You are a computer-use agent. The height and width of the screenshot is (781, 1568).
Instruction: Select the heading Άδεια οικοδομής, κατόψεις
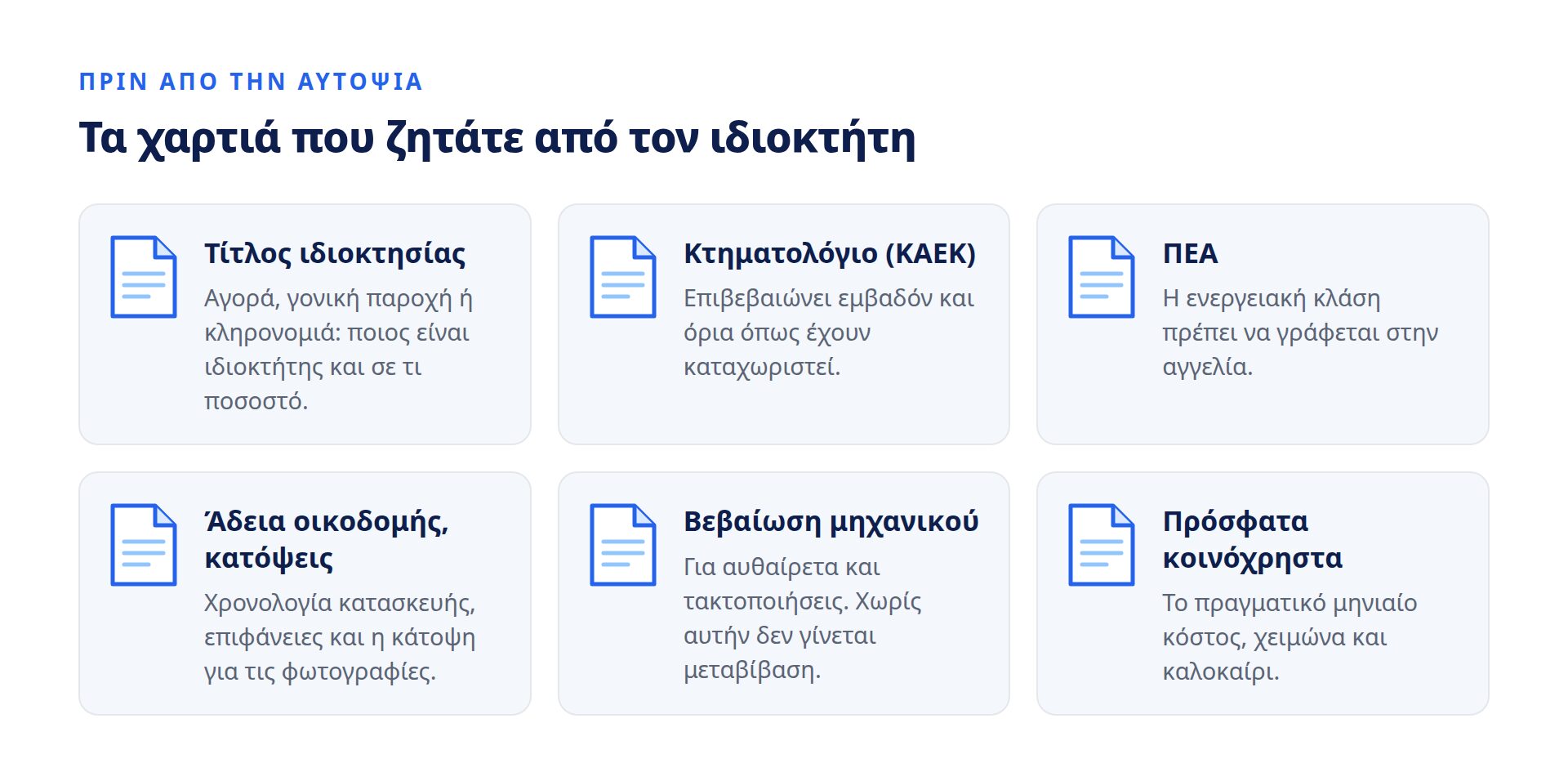[327, 539]
